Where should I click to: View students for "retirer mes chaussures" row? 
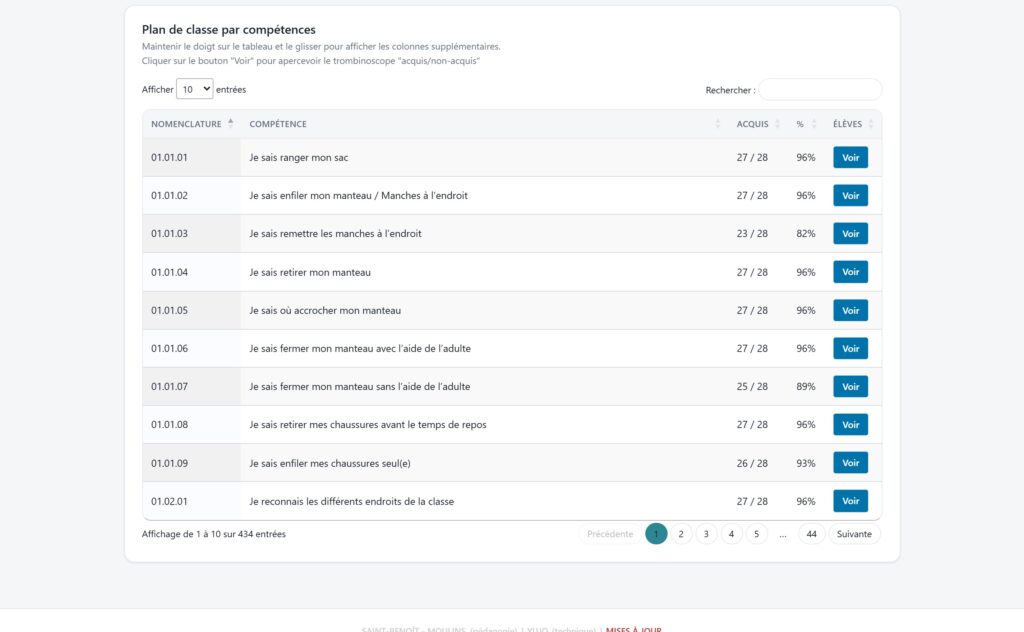pyautogui.click(x=850, y=424)
